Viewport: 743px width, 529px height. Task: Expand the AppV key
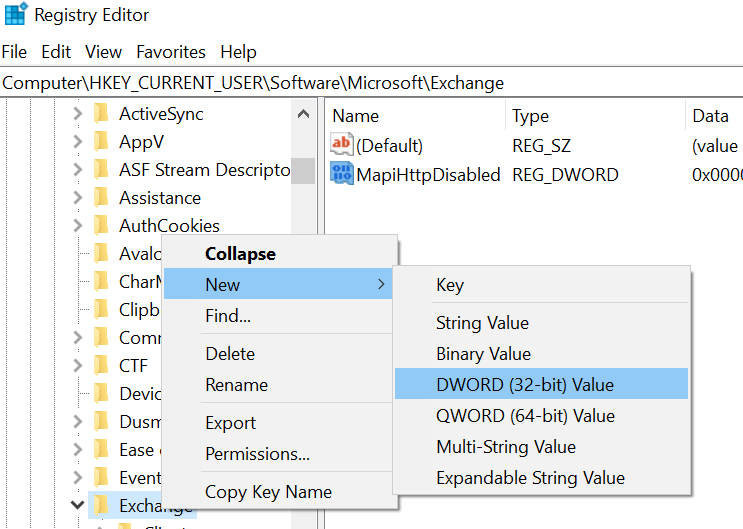tap(78, 142)
